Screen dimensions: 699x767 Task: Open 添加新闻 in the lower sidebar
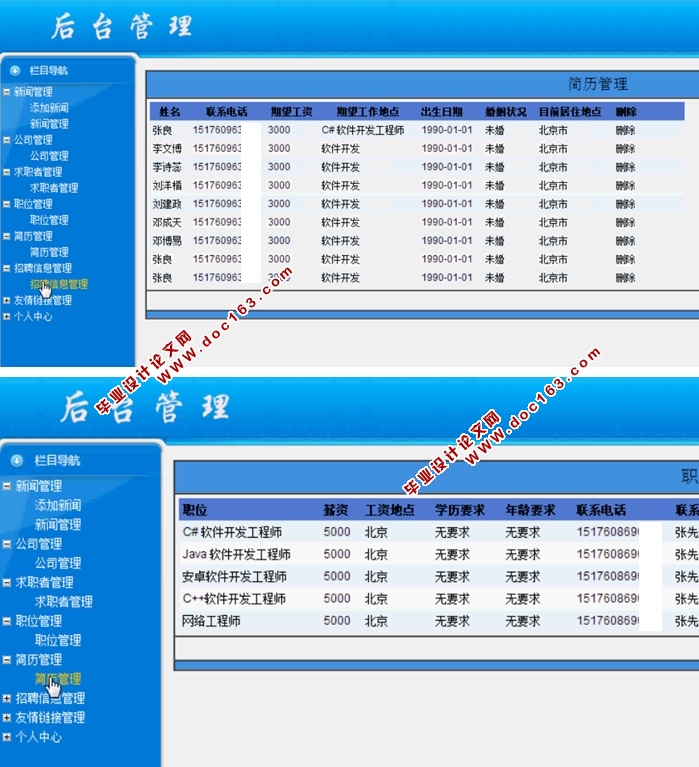click(58, 505)
